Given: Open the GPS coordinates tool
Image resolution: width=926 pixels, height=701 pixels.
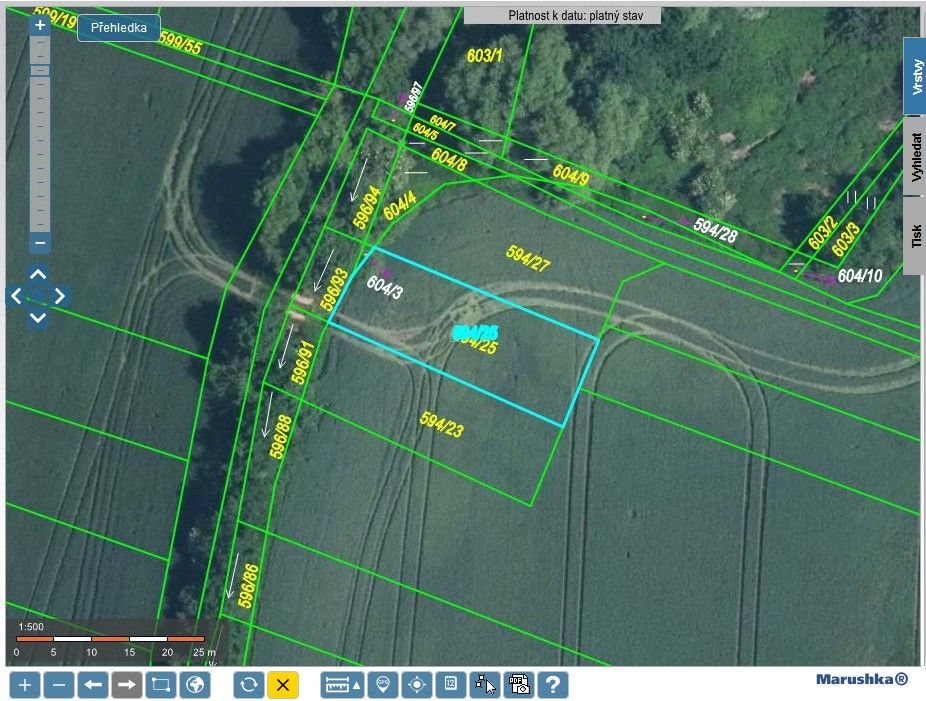Looking at the screenshot, I should (x=382, y=685).
